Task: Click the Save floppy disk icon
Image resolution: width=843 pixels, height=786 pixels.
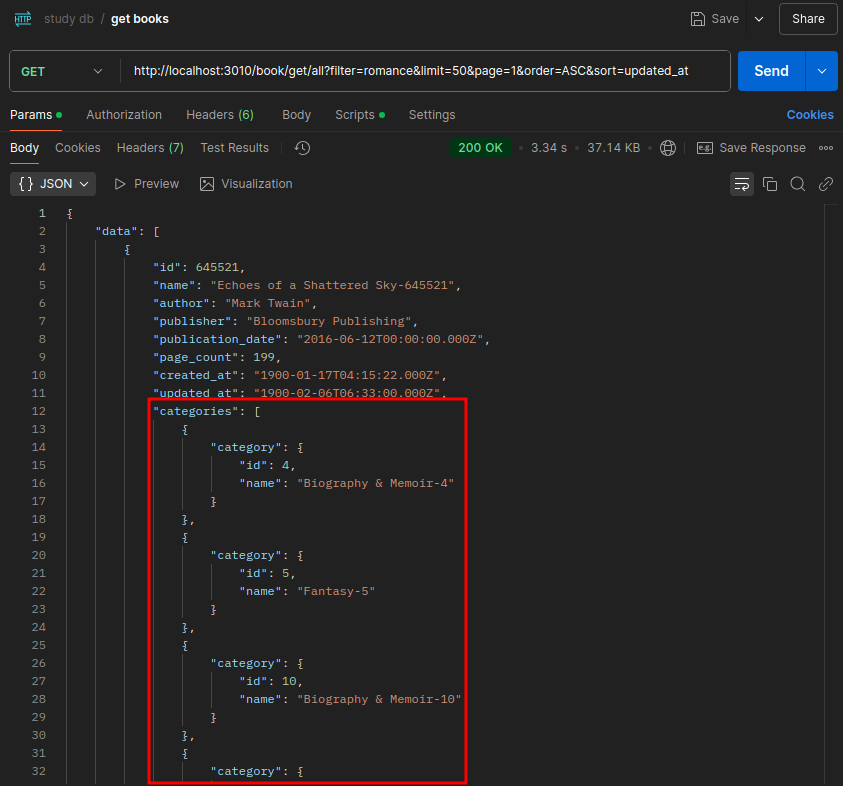Action: [x=697, y=19]
